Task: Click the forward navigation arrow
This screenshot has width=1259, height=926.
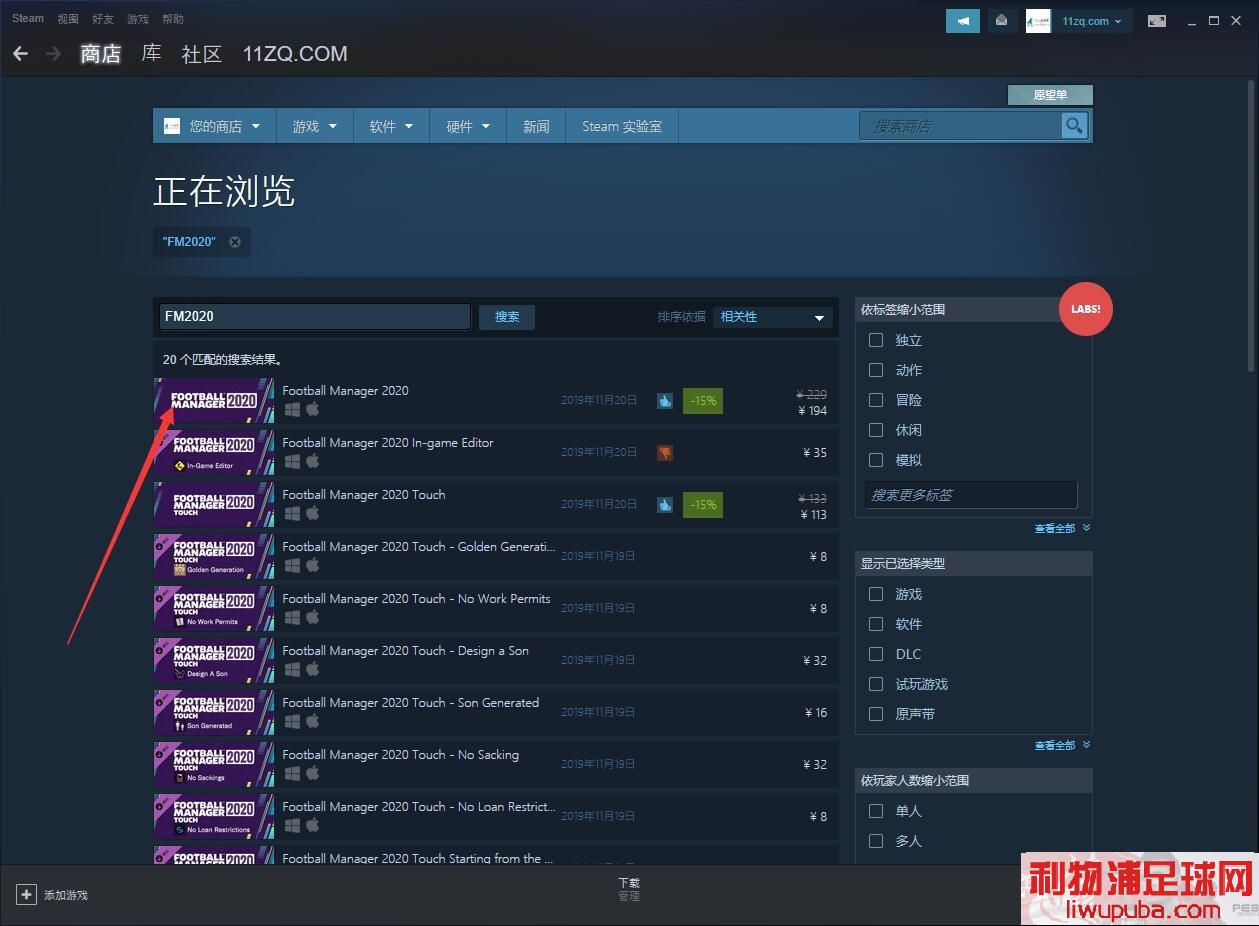Action: coord(53,54)
